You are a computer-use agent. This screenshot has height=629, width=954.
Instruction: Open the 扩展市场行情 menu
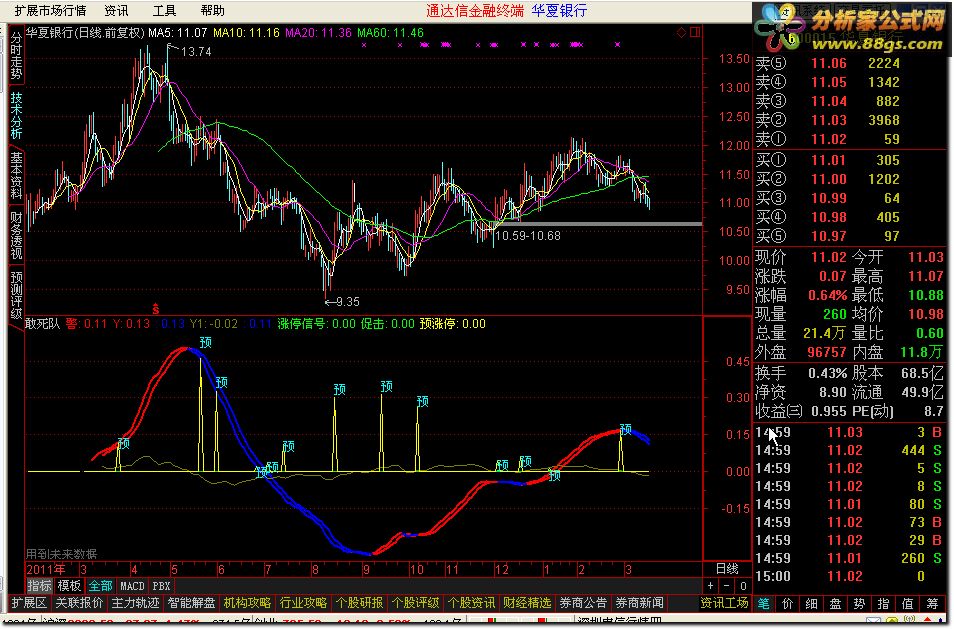(x=50, y=10)
